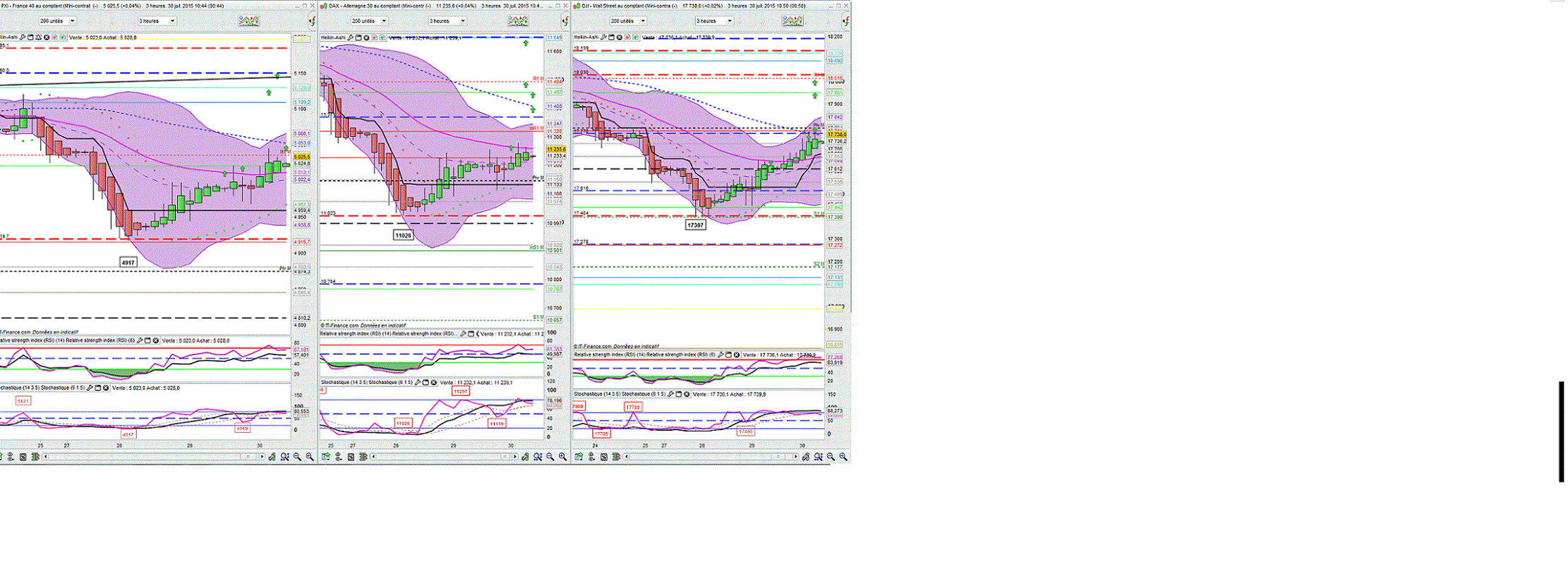Screen dimensions: 1568x567
Task: Zoom out on the Wall Street chart time axis
Action: coord(831,457)
